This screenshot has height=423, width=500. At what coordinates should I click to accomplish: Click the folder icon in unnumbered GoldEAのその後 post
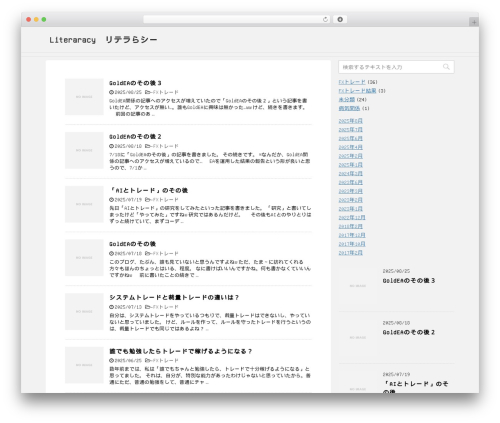[147, 253]
